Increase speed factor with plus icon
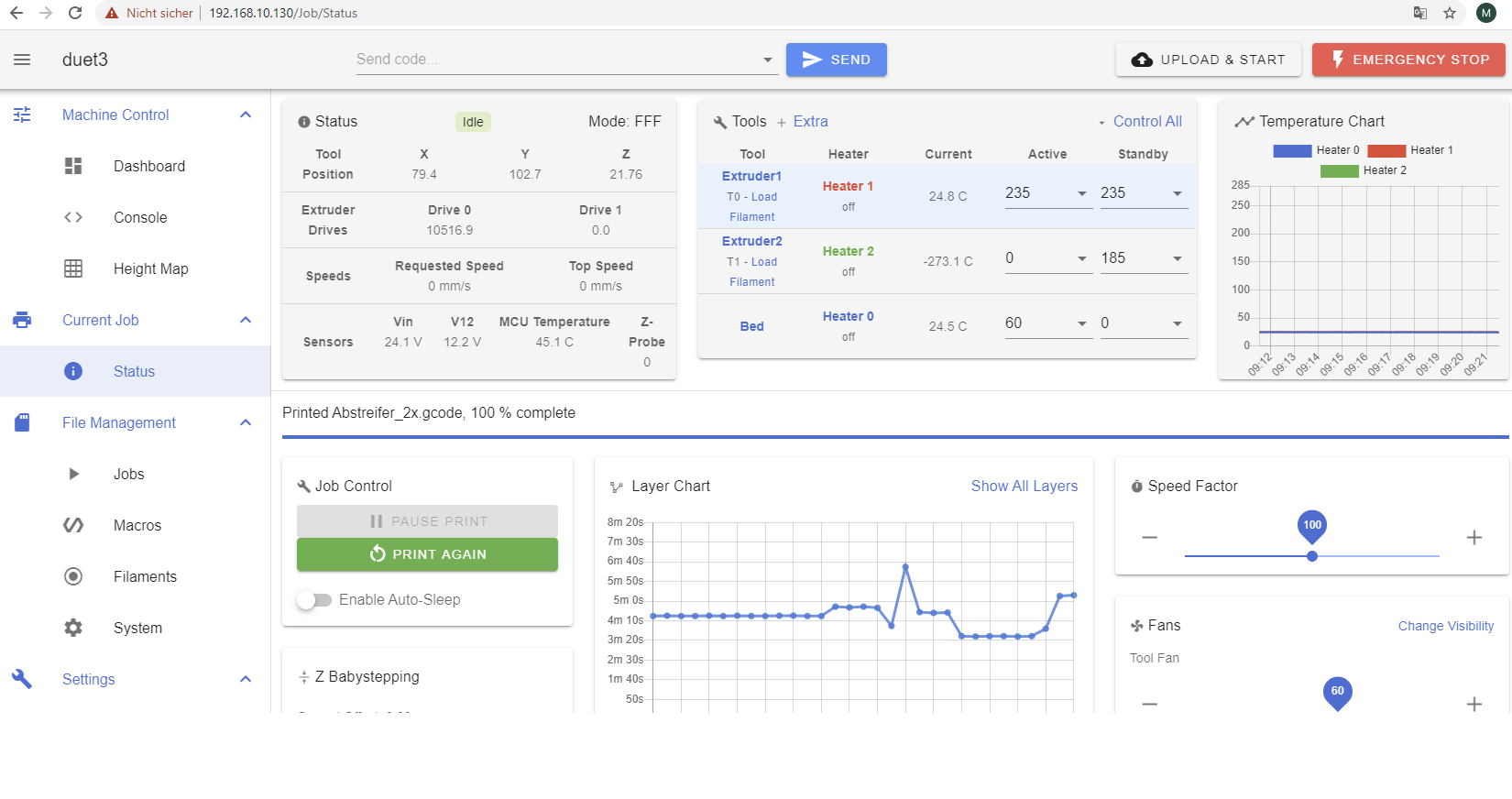The image size is (1512, 799). click(1474, 537)
